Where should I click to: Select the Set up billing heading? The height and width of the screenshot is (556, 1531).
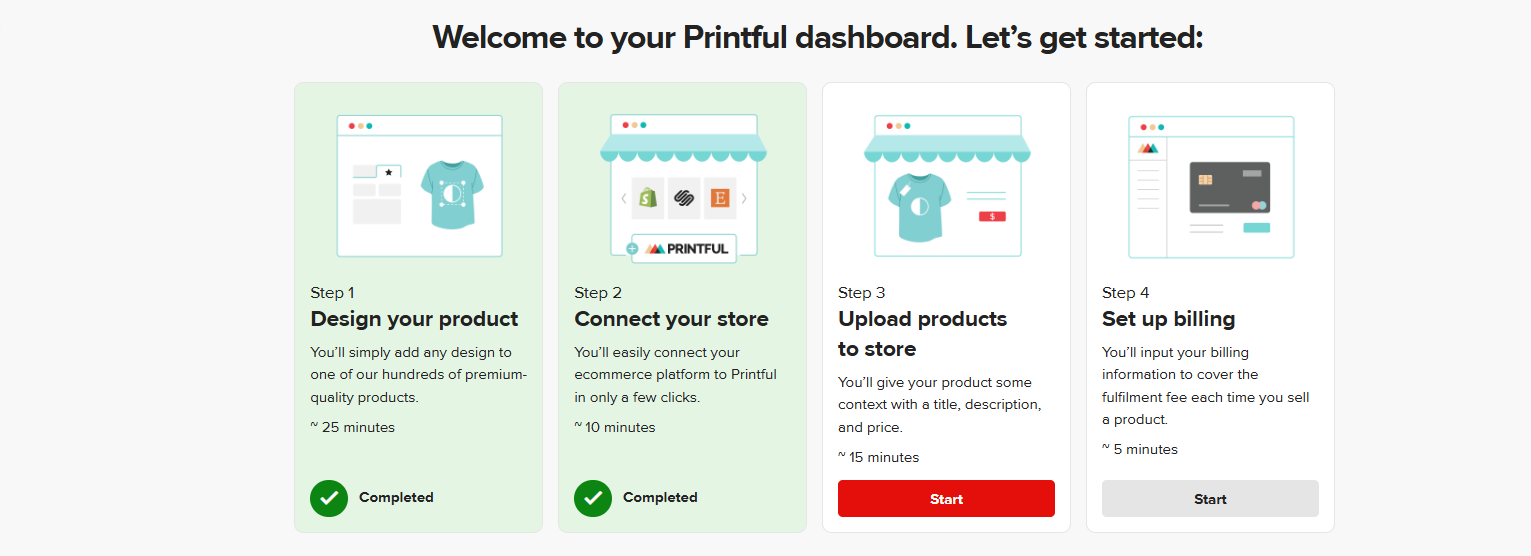coord(1168,319)
